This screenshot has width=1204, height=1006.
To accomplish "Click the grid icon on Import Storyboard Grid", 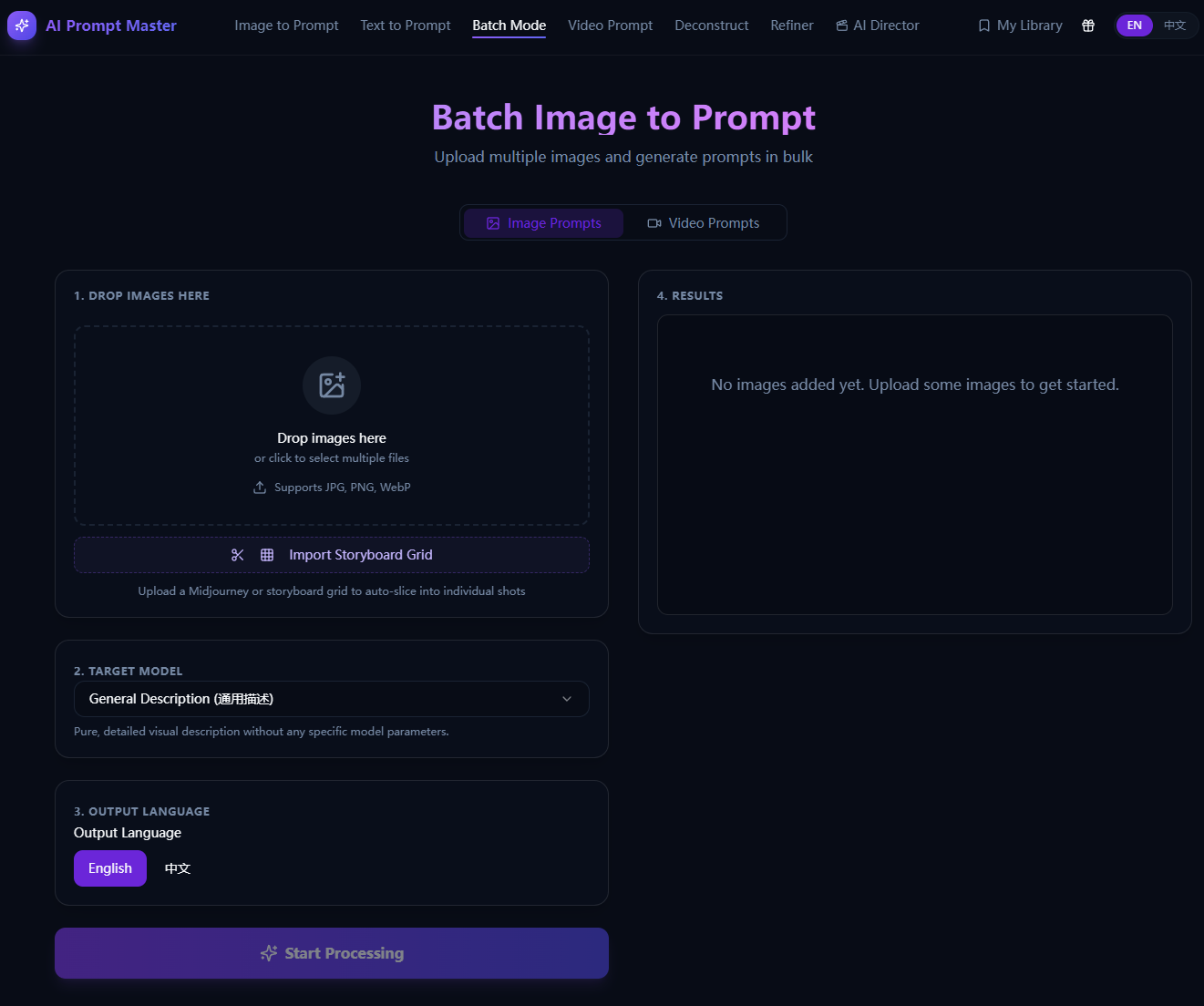I will pos(267,554).
